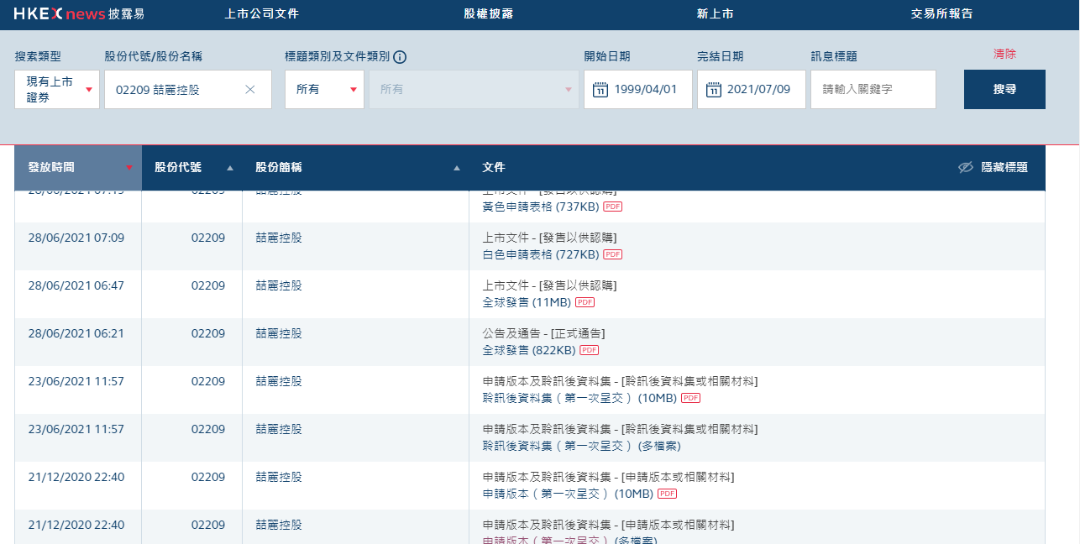Click the info icon beside 標題類別及文件類別
This screenshot has width=1080, height=544.
pyautogui.click(x=399, y=57)
